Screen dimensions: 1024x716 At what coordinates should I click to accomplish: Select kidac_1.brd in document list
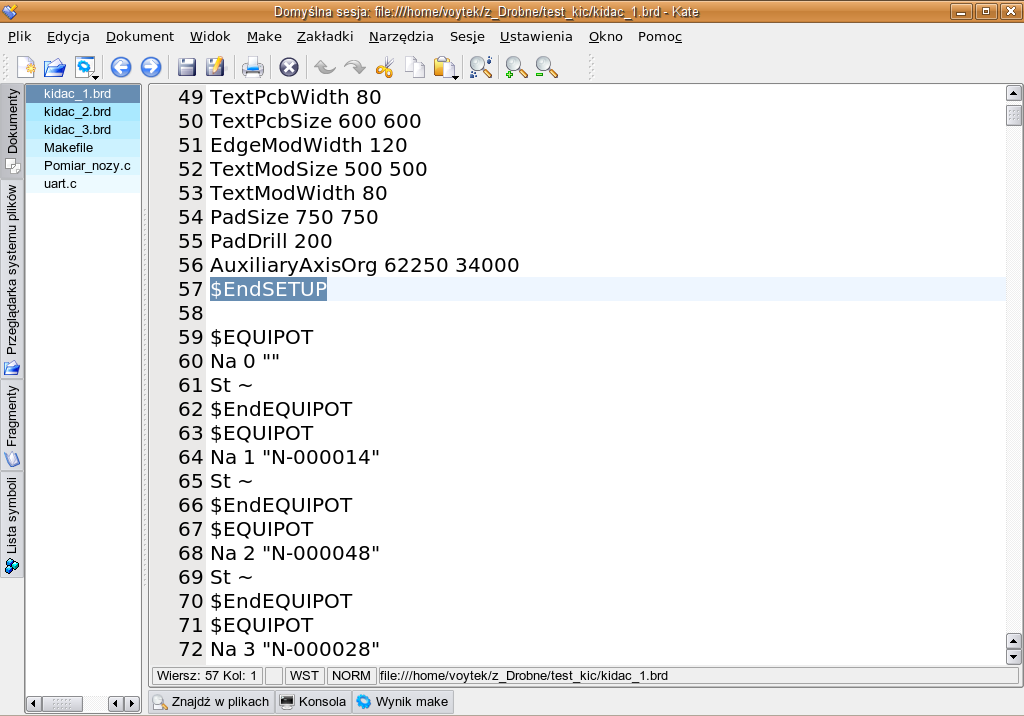pyautogui.click(x=83, y=93)
